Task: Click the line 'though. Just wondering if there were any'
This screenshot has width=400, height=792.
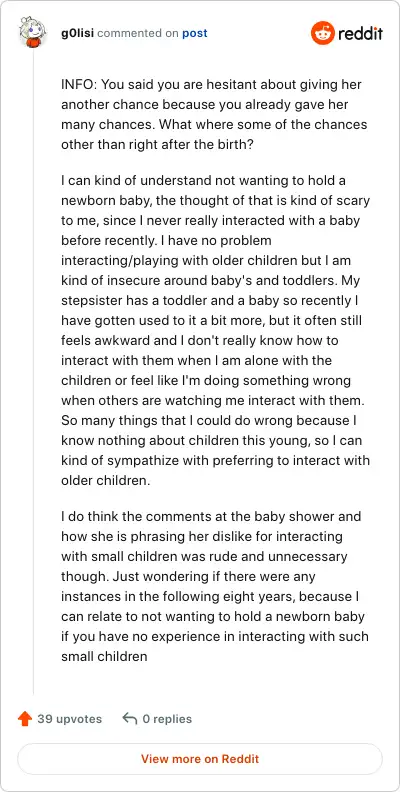Action: pos(195,576)
